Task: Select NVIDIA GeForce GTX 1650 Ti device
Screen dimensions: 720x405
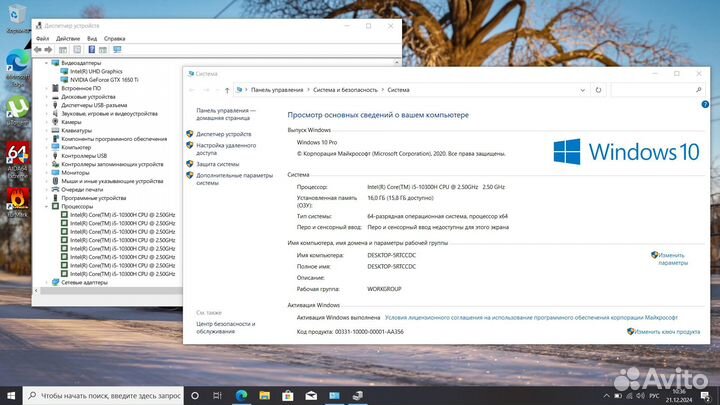Action: pyautogui.click(x=104, y=80)
